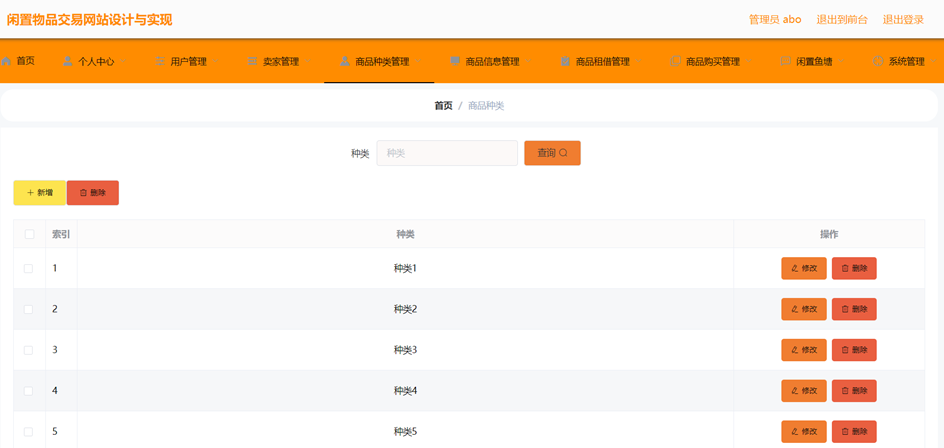The height and width of the screenshot is (448, 944).
Task: Click the 管理员 abo label
Action: [775, 19]
